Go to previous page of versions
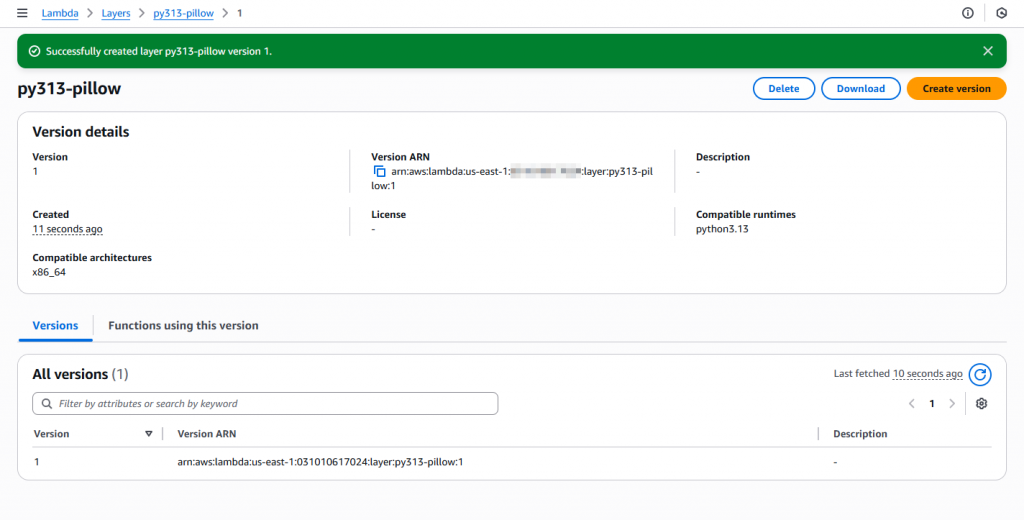The height and width of the screenshot is (520, 1024). point(912,404)
